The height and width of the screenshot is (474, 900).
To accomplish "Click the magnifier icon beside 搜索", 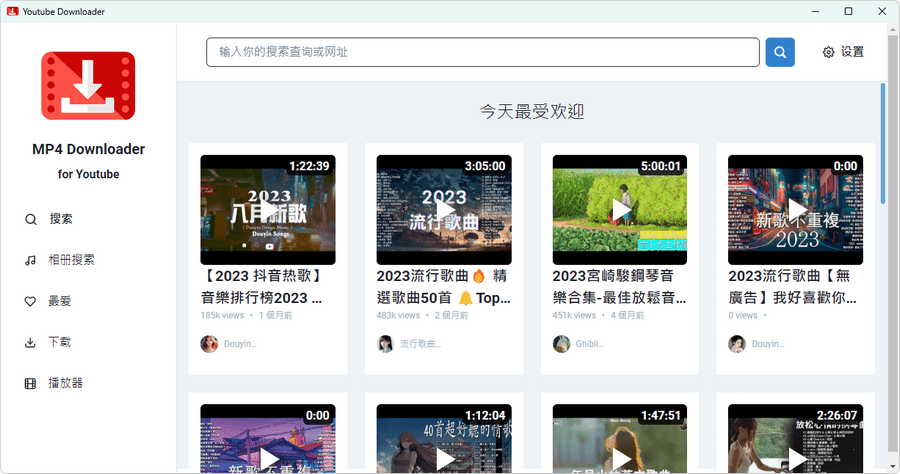I will coord(31,219).
